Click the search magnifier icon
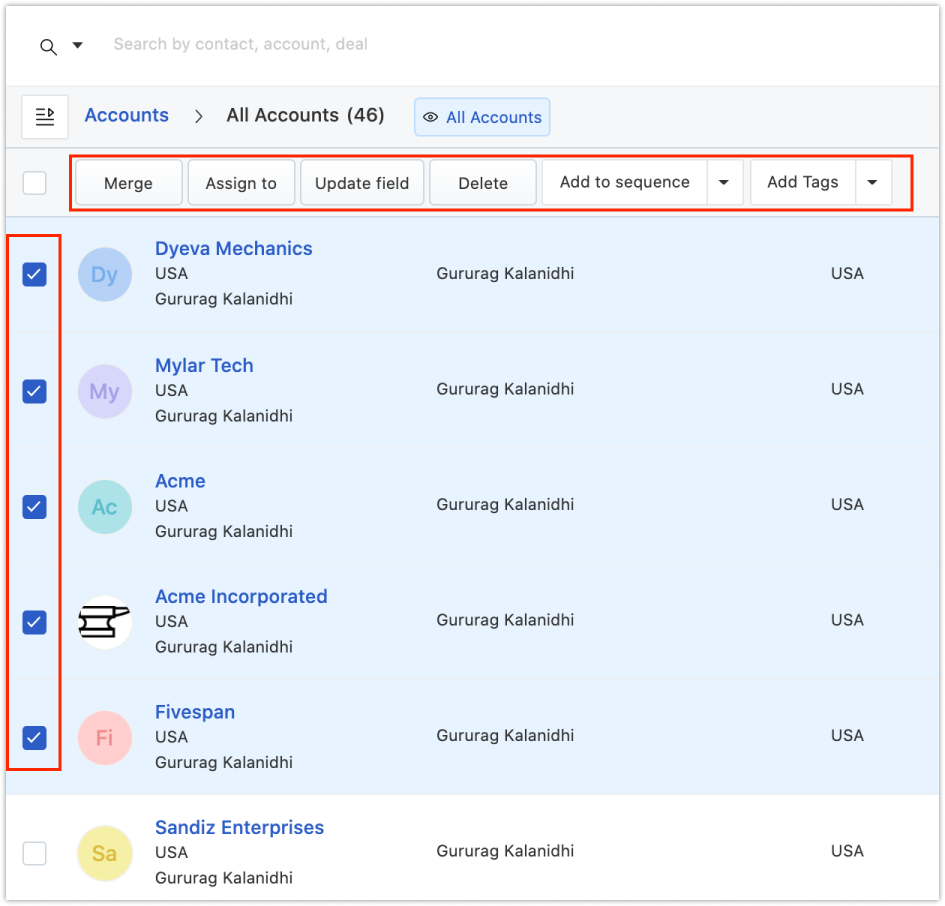The height and width of the screenshot is (906, 945). [48, 46]
